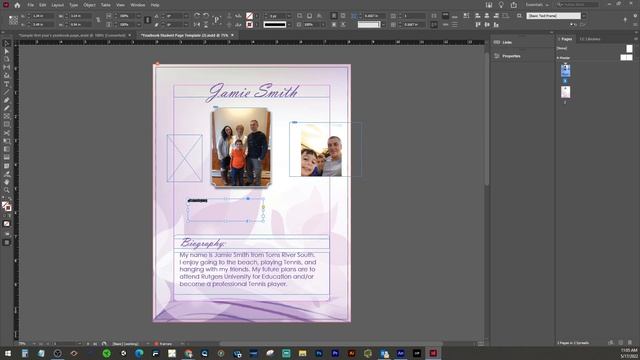Image resolution: width=640 pixels, height=360 pixels.
Task: Click the X position input field
Action: pyautogui.click(x=42, y=16)
